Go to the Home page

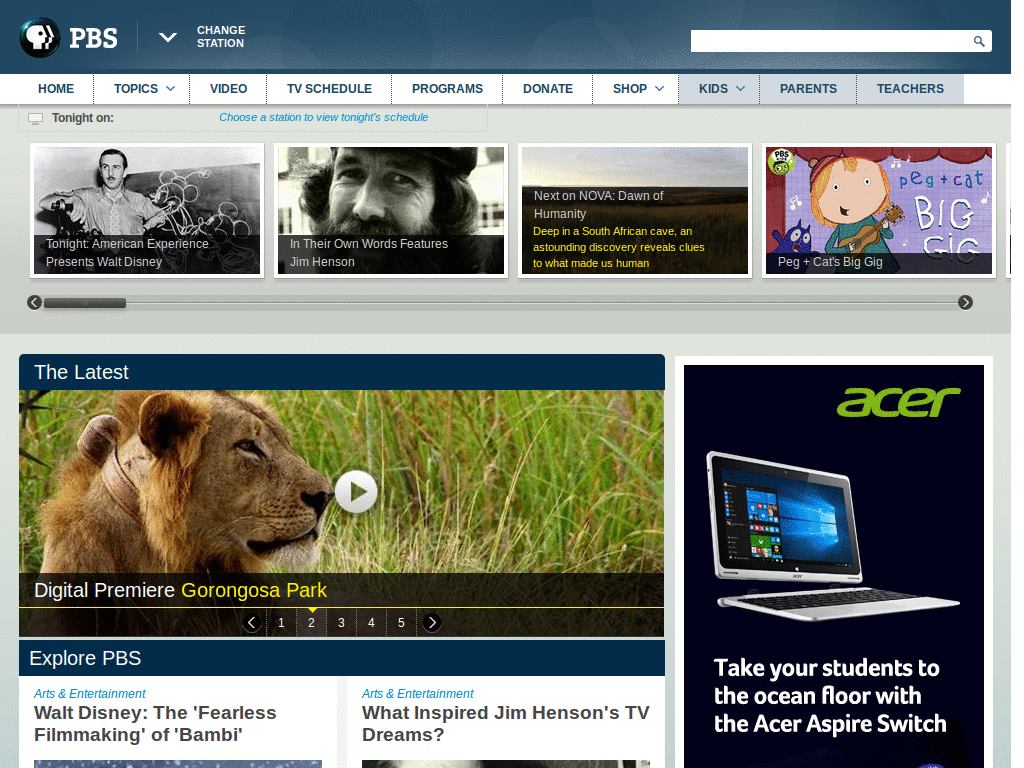tap(56, 89)
